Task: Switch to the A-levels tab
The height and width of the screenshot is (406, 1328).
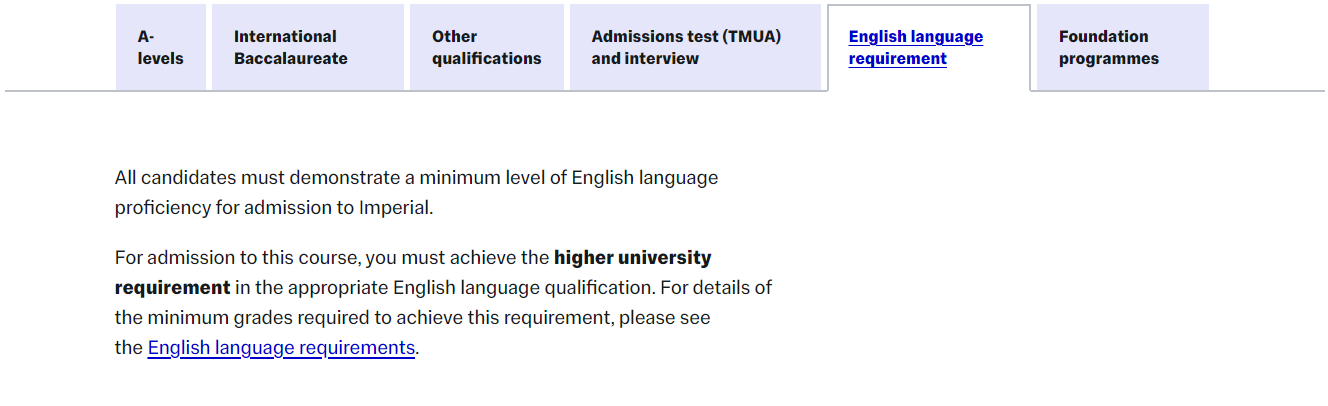Action: [160, 48]
